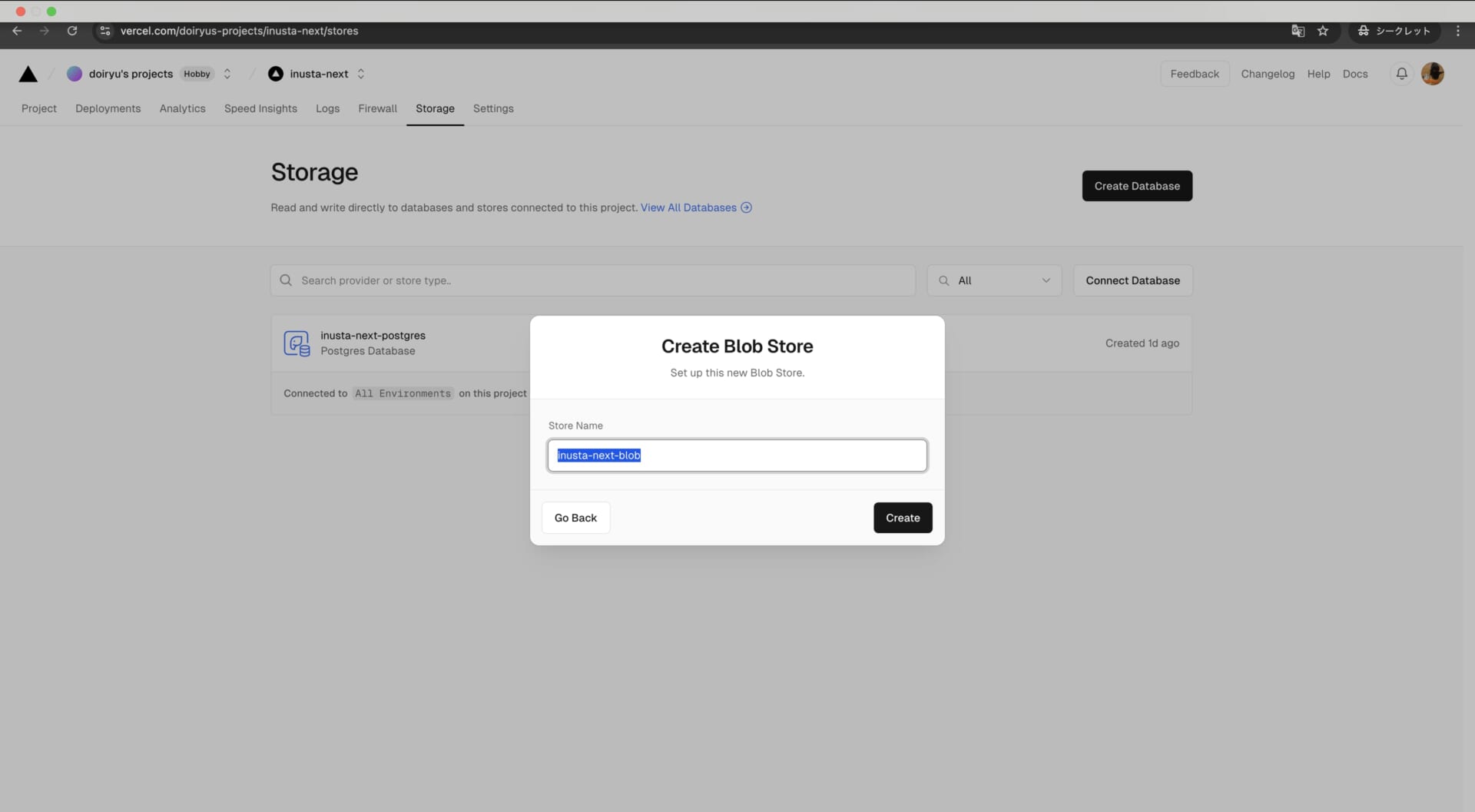Switch to the Speed Insights tab
The image size is (1475, 812).
tap(261, 108)
